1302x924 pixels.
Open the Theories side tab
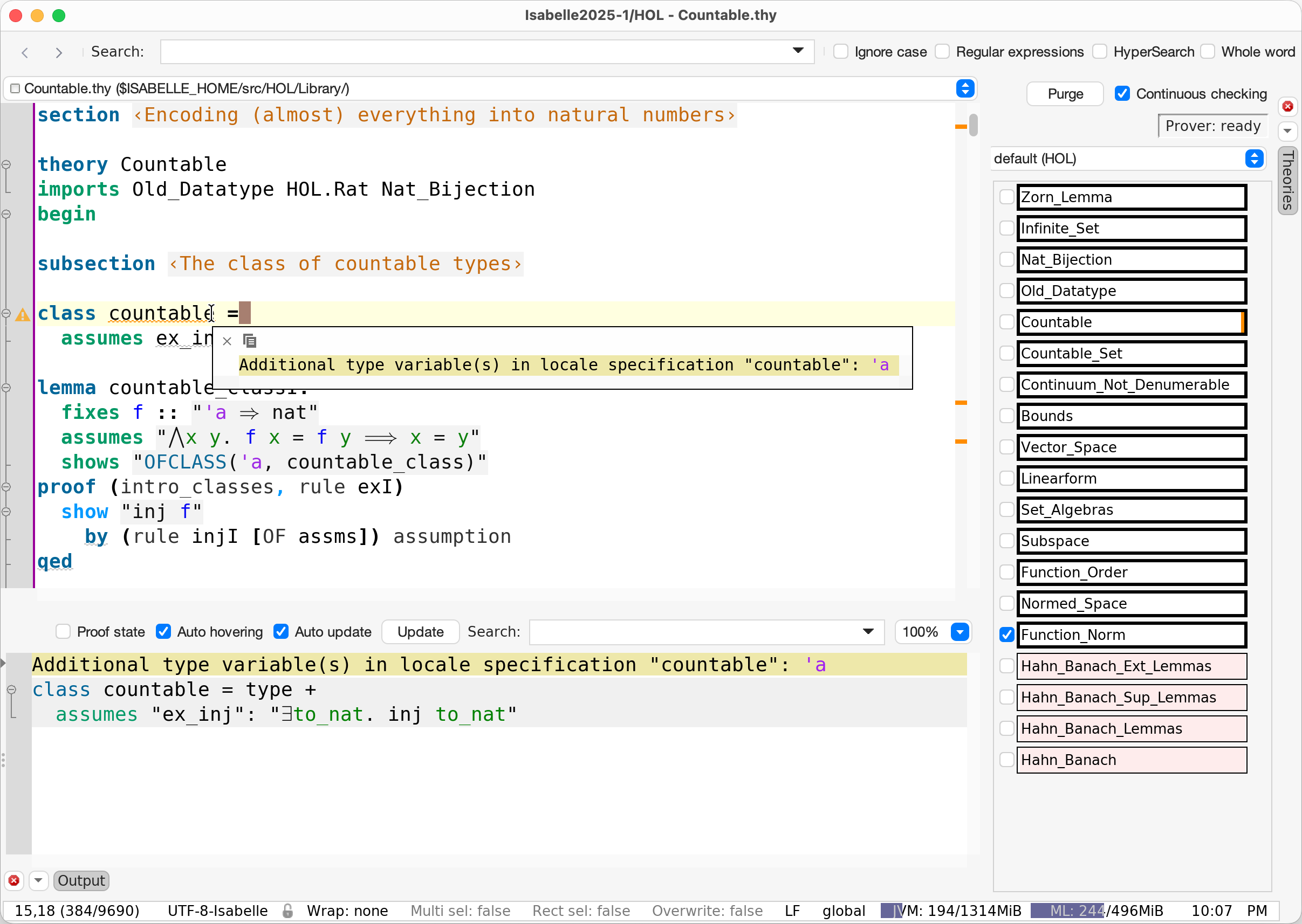pos(1287,181)
